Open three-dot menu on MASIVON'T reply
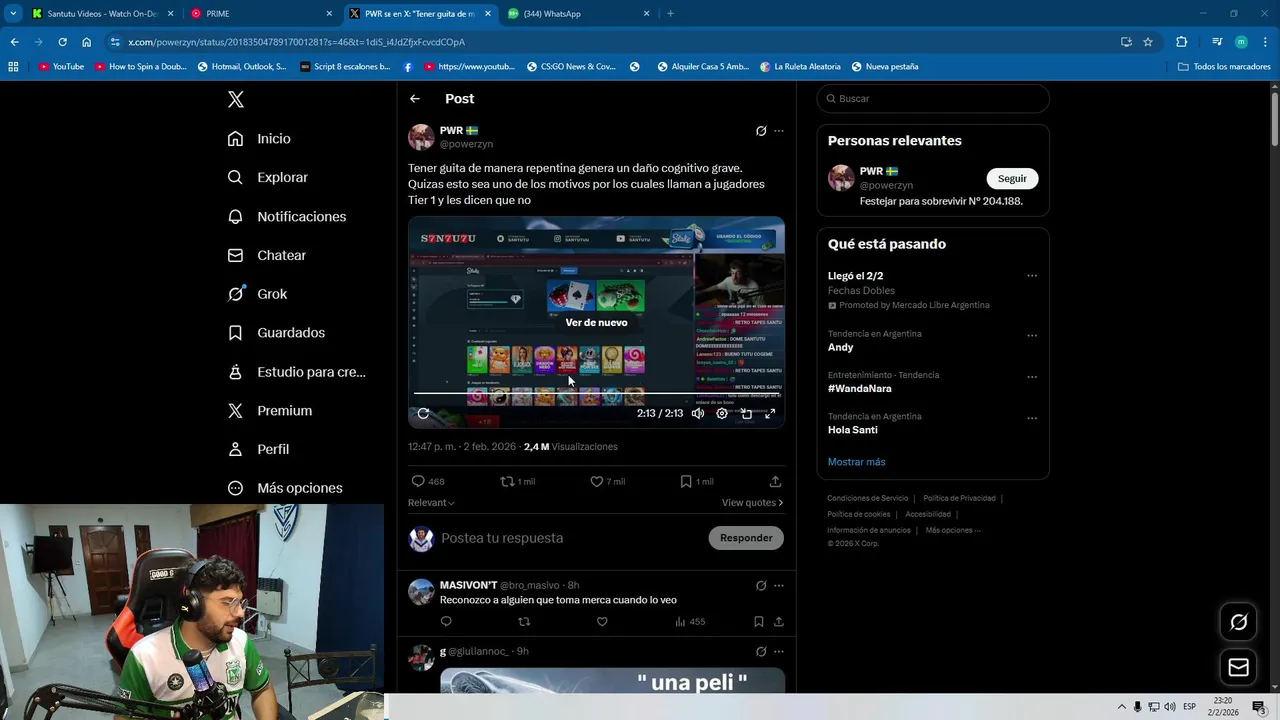Viewport: 1280px width, 720px height. (x=779, y=585)
